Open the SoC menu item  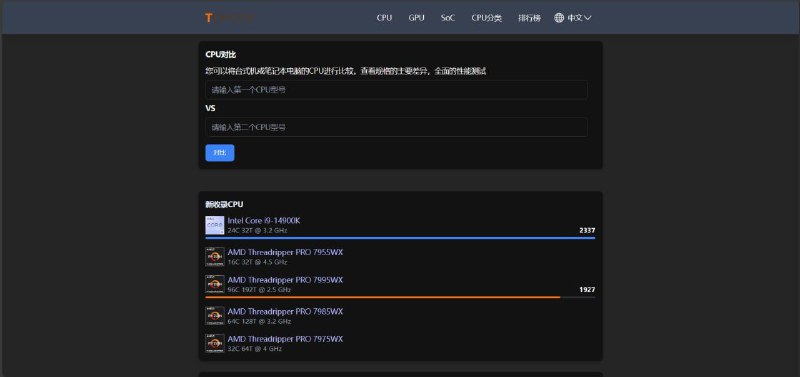[x=448, y=18]
